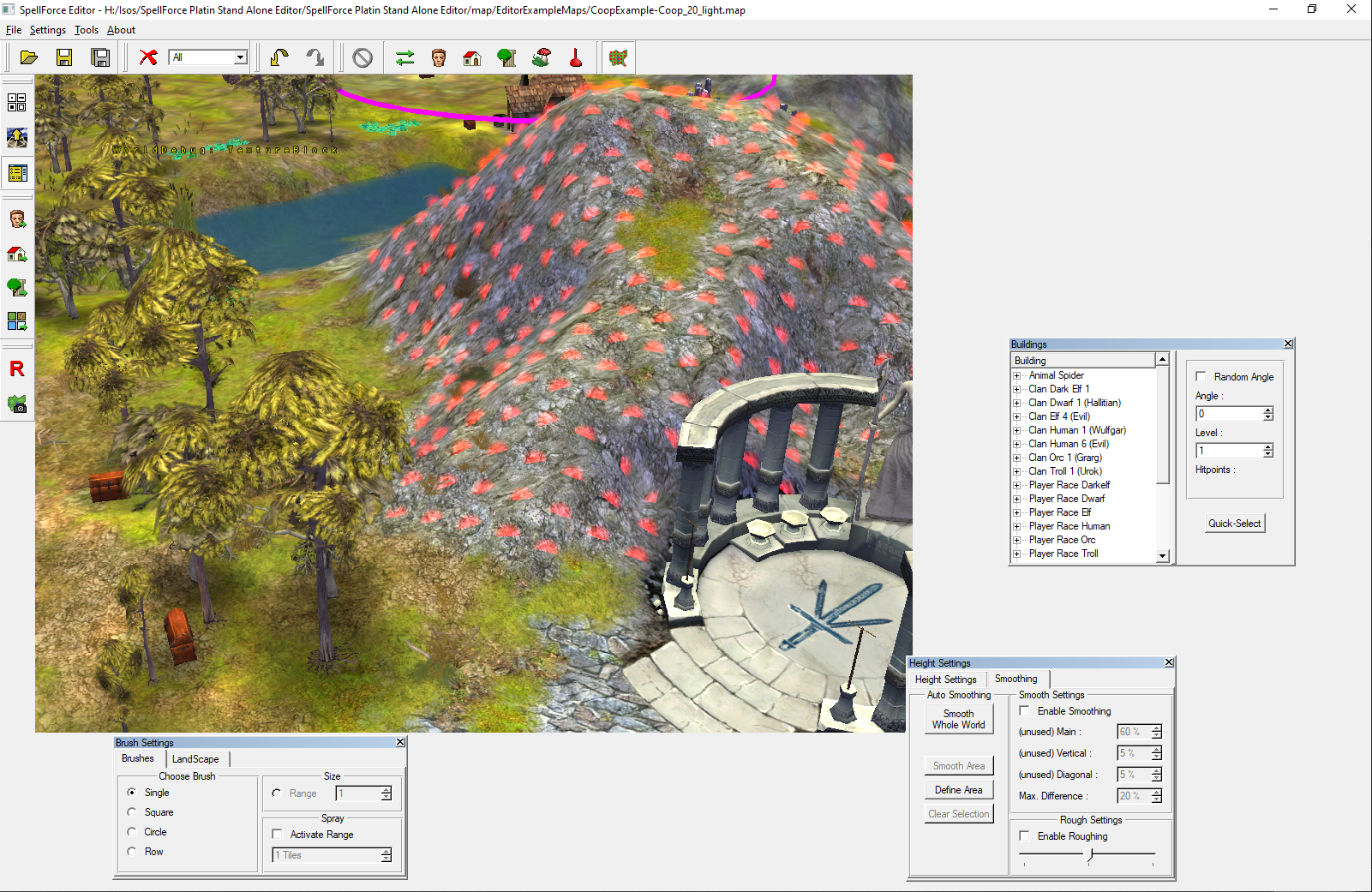The image size is (1372, 892).
Task: Open the All filter dropdown in toolbar
Action: pyautogui.click(x=241, y=57)
